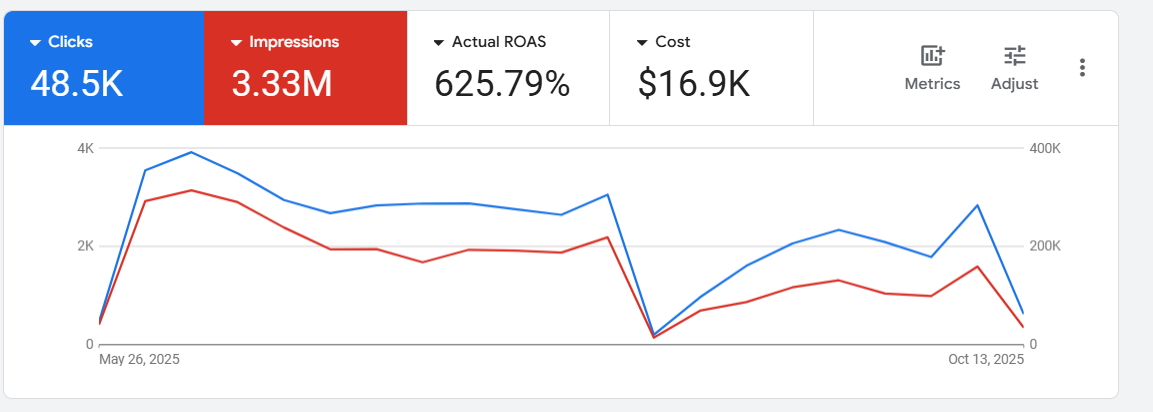This screenshot has height=412, width=1153.
Task: Click the $16.9K cost value
Action: point(693,84)
